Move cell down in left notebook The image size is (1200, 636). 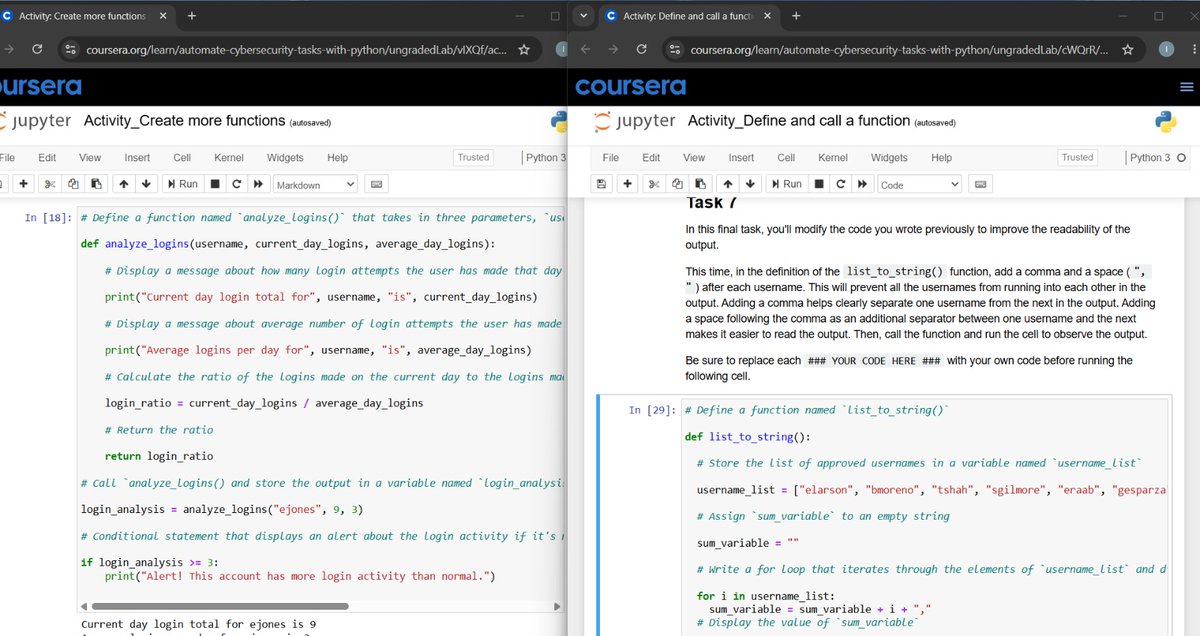[146, 184]
